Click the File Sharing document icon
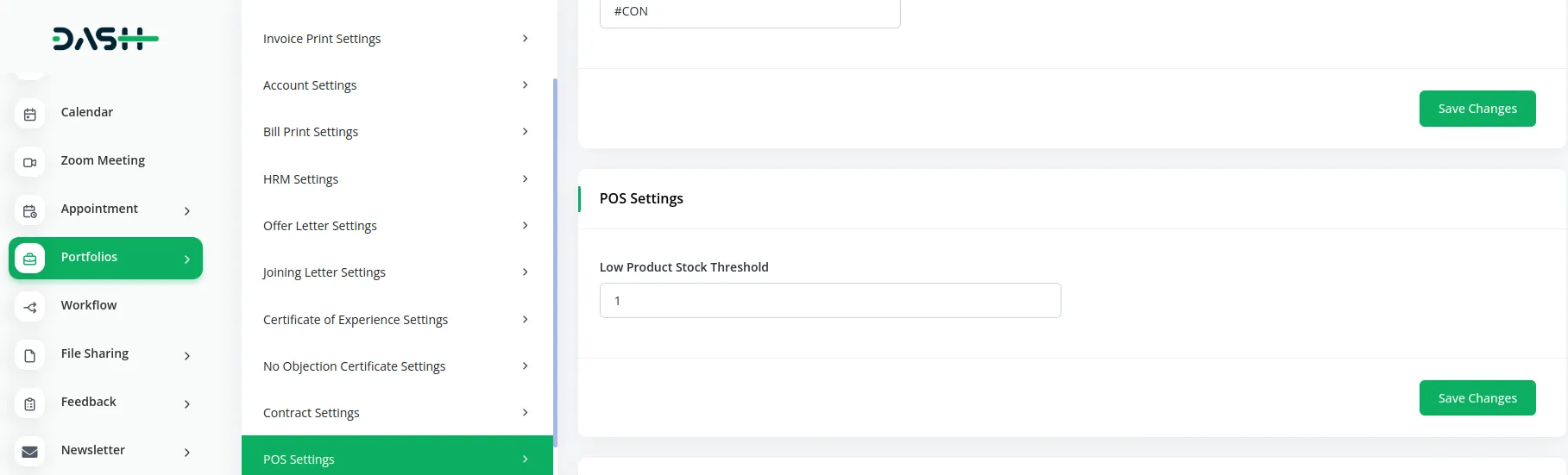The width and height of the screenshot is (1568, 475). click(x=30, y=355)
